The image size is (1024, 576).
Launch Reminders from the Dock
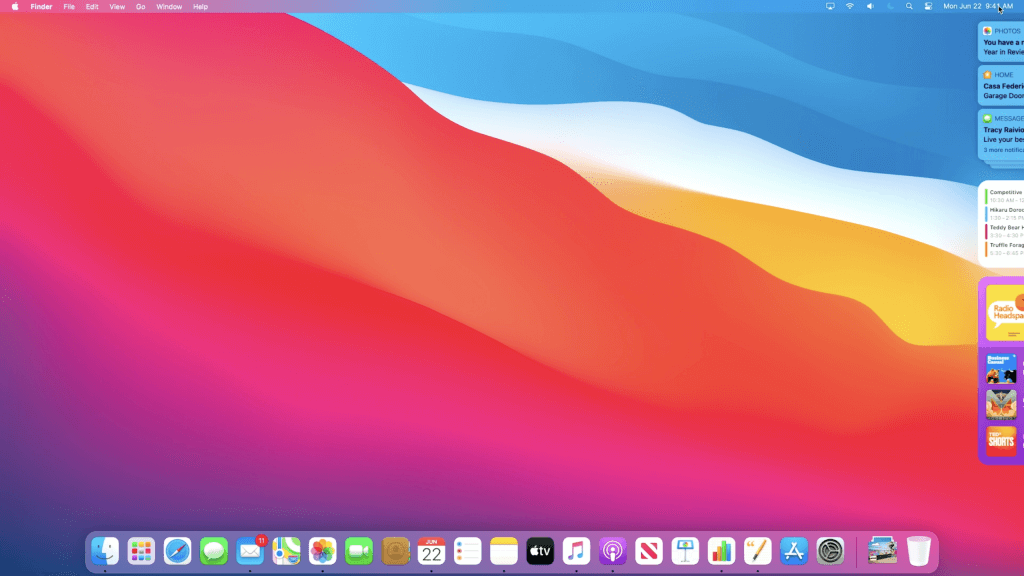point(468,551)
